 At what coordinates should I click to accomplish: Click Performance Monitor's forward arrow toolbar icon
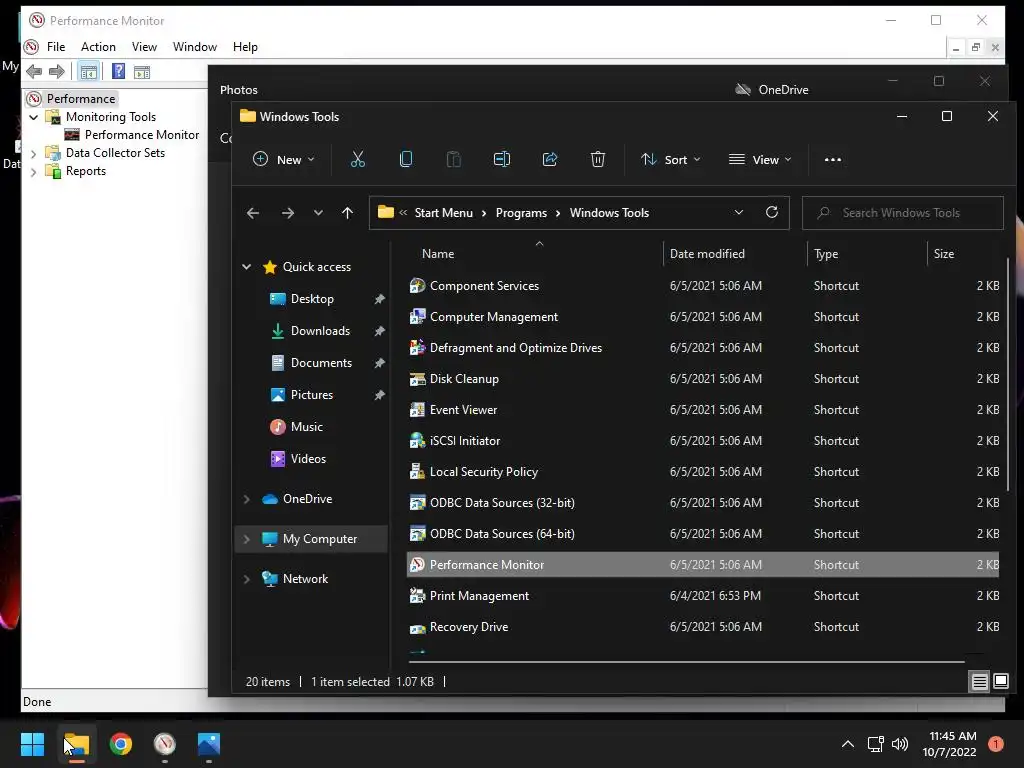point(57,72)
